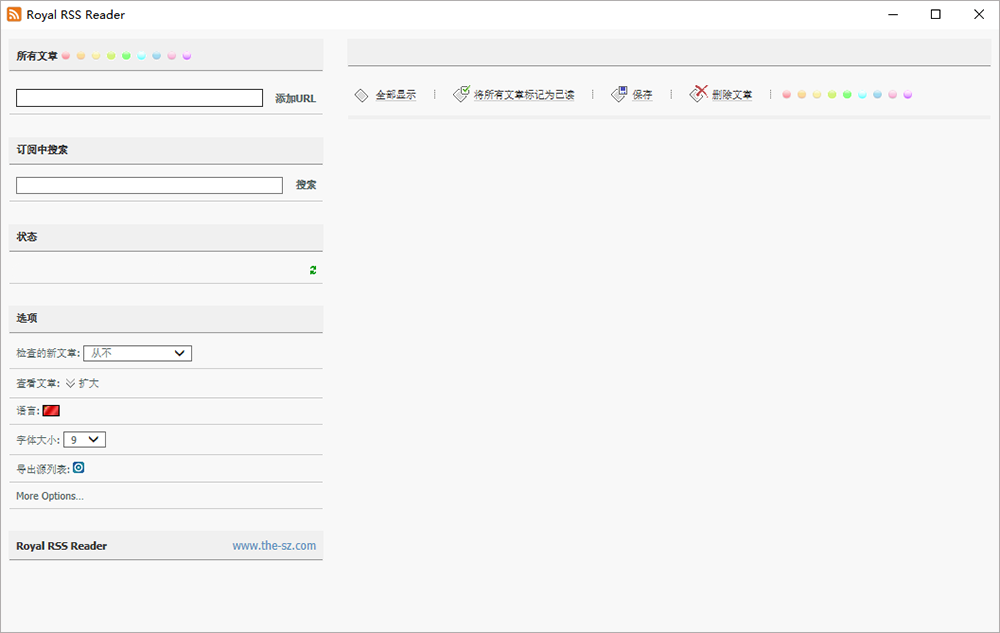Click the purple dot beside 所有文章
This screenshot has height=633, width=1000.
click(187, 56)
